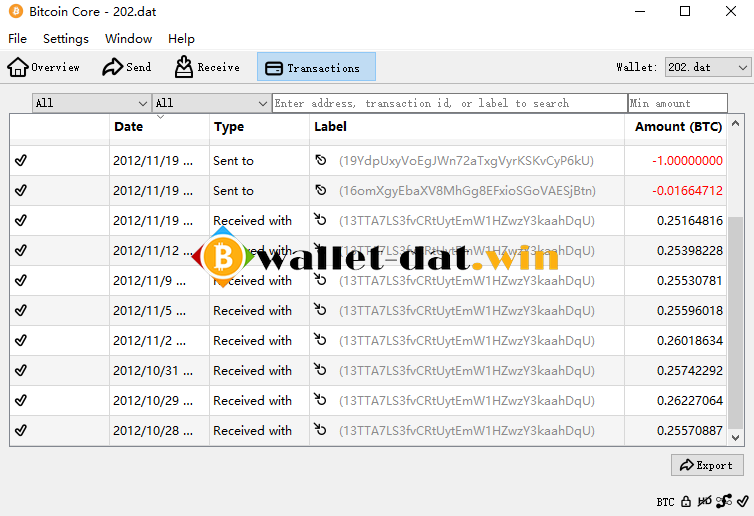Select Sent to in -1.00000000 row
Screen dimensions: 754x516
233,161
